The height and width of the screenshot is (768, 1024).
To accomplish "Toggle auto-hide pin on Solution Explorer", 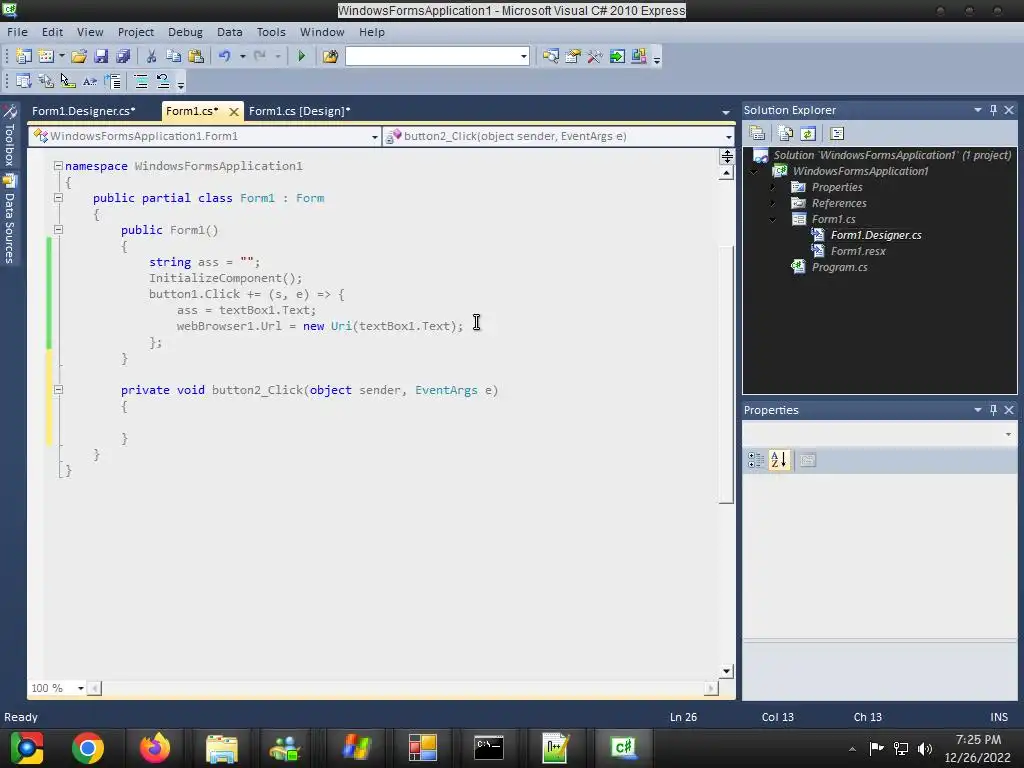I will click(x=993, y=110).
